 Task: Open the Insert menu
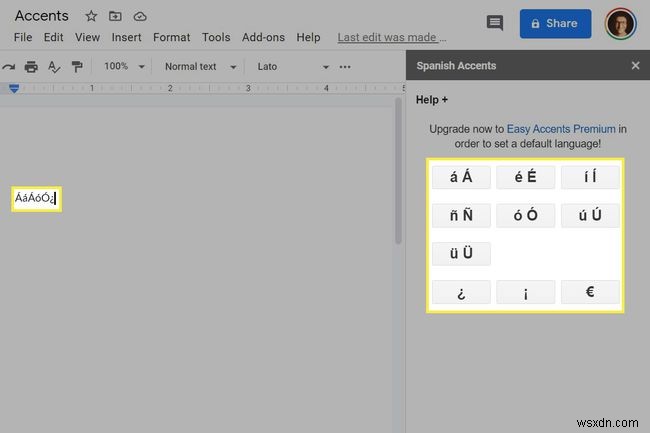pos(126,37)
